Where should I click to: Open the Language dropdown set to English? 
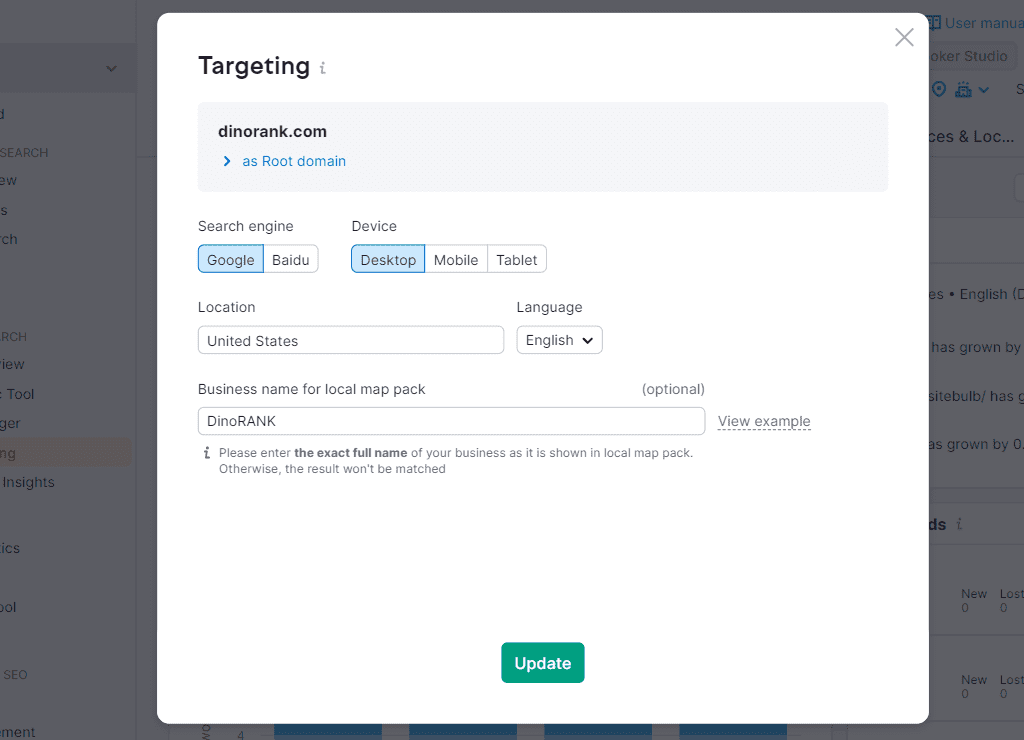(559, 340)
